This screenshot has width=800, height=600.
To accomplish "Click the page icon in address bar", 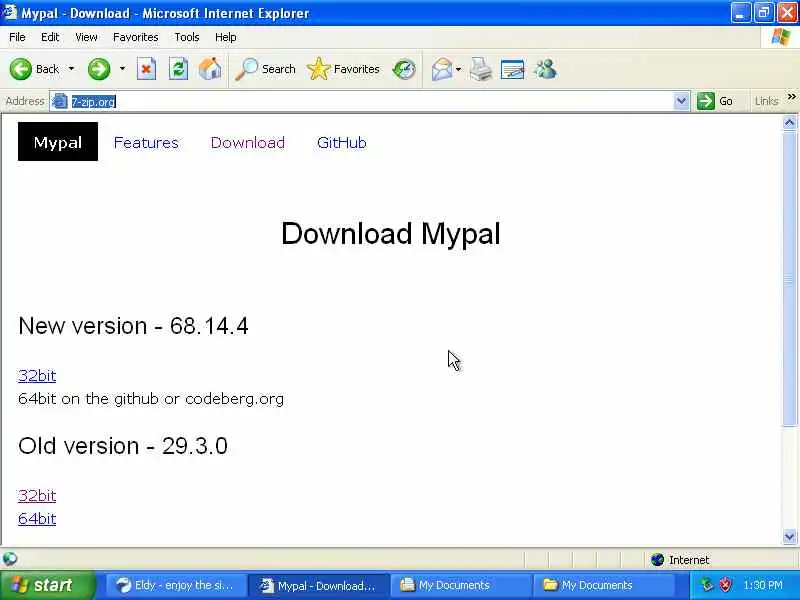I will [60, 102].
